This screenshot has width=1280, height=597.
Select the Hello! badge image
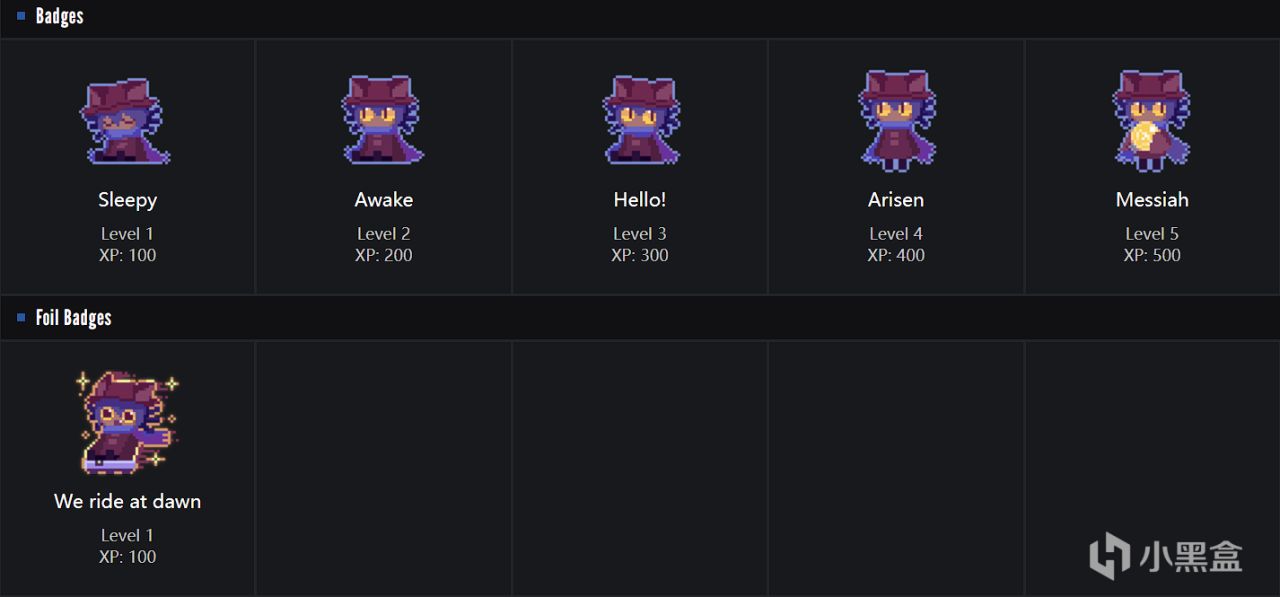click(640, 120)
